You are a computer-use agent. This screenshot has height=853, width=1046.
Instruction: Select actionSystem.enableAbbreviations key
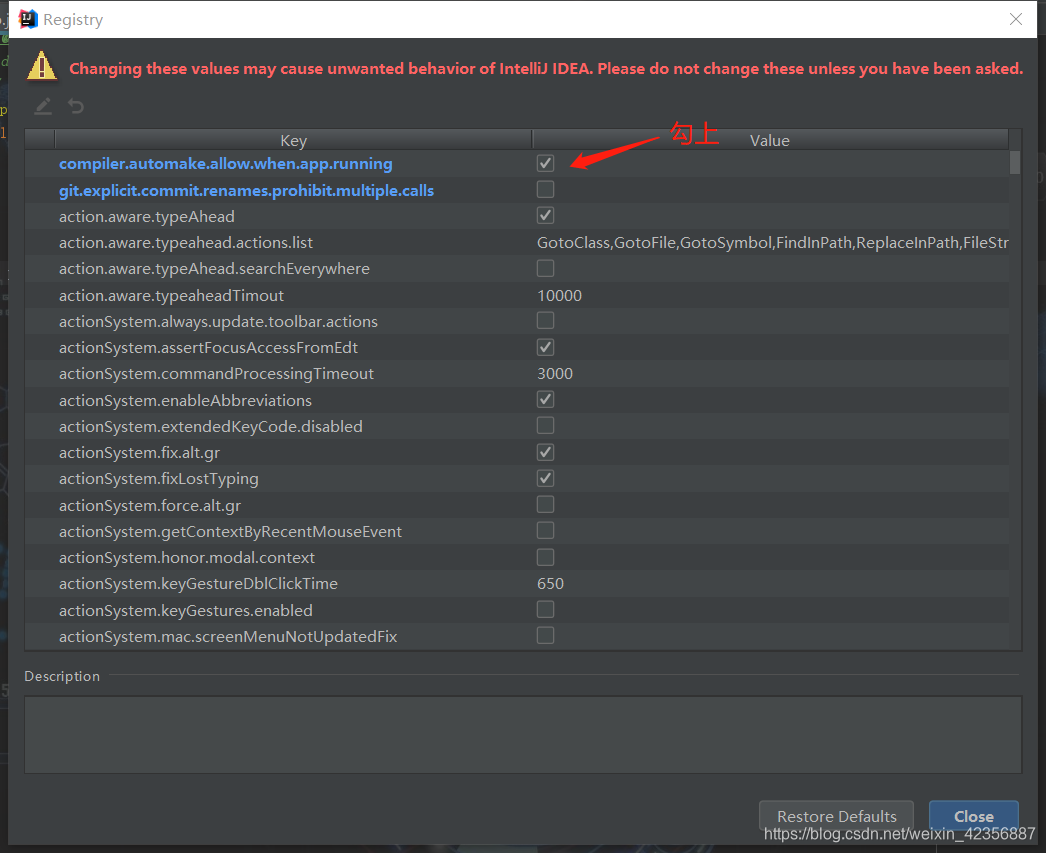coord(185,400)
